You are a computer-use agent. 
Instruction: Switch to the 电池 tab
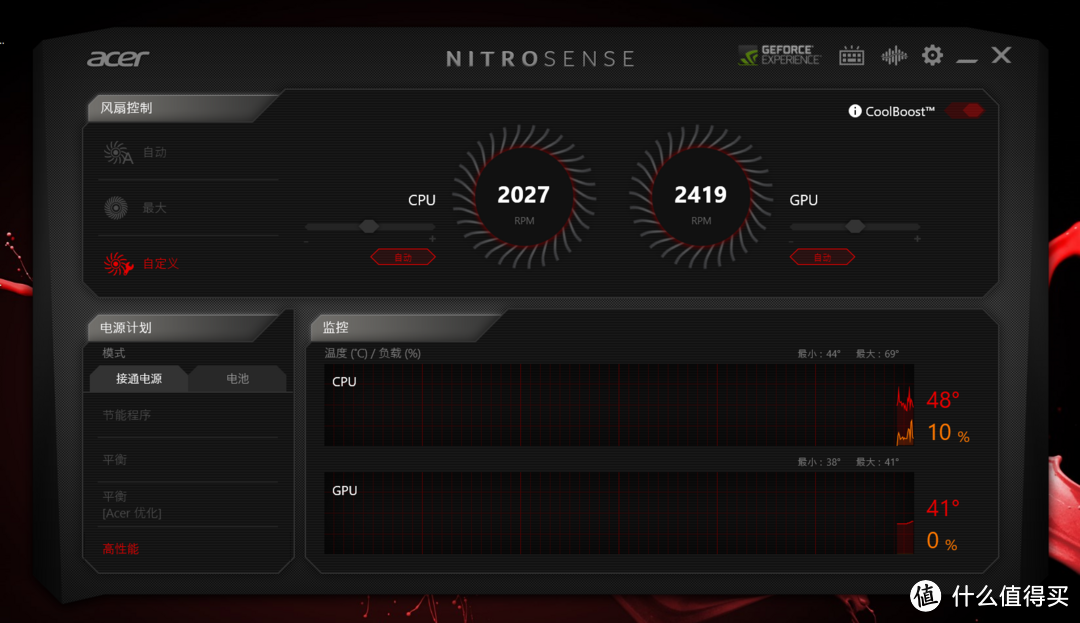[x=238, y=379]
